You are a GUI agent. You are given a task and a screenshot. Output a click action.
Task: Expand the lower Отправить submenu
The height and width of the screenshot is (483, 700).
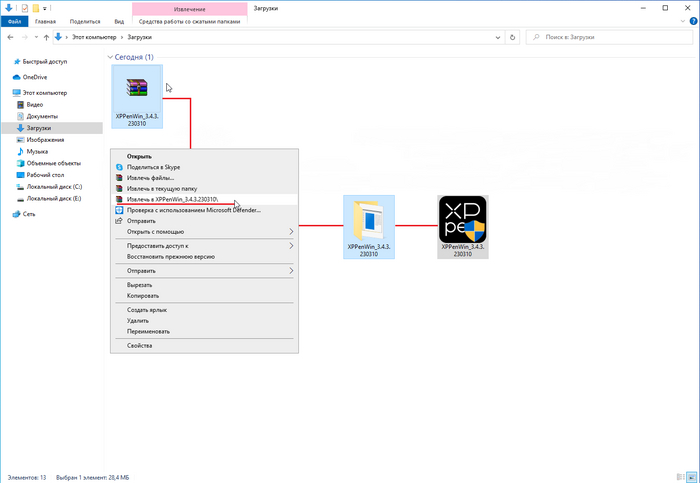point(204,271)
